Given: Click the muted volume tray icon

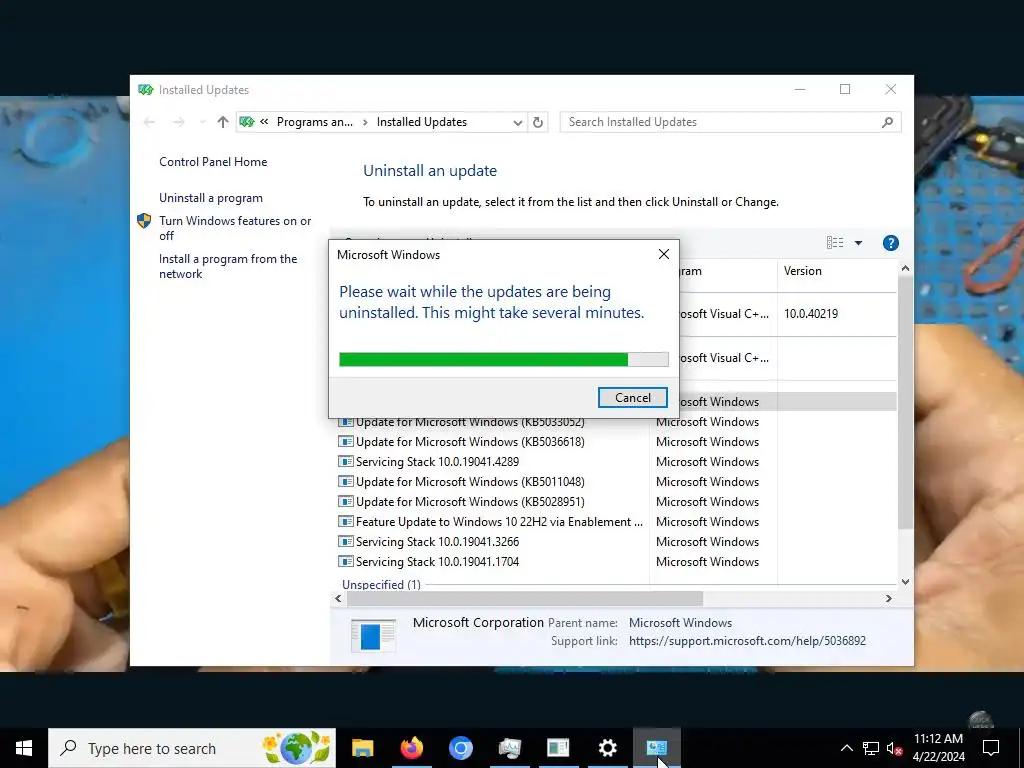Looking at the screenshot, I should [895, 748].
